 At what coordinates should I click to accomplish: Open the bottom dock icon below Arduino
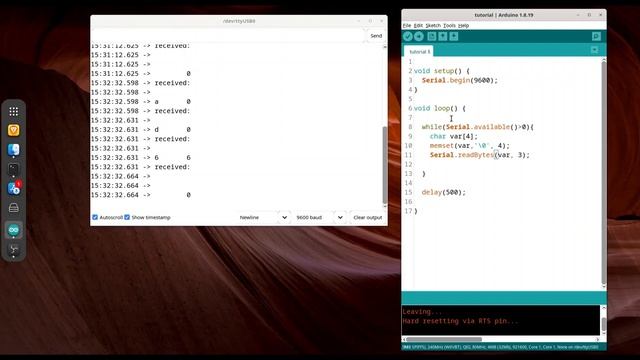pyautogui.click(x=13, y=249)
